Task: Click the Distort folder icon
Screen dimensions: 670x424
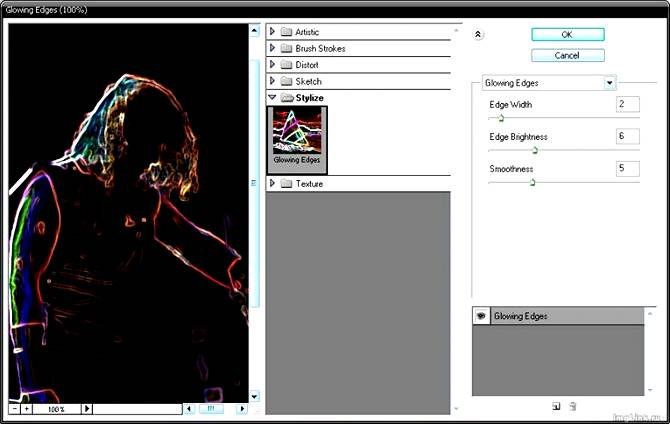Action: coord(286,65)
